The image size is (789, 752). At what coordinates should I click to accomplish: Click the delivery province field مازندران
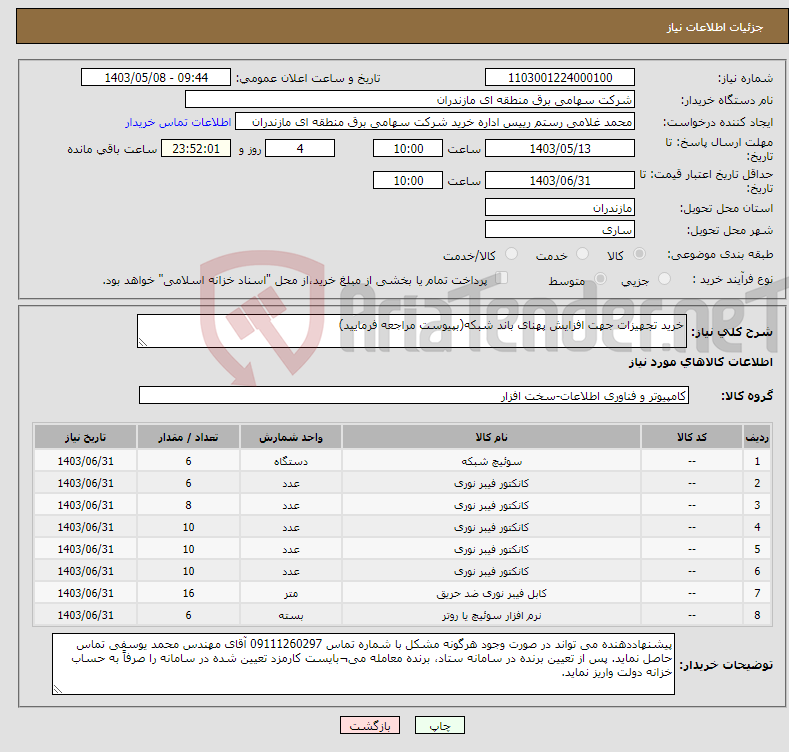click(560, 207)
